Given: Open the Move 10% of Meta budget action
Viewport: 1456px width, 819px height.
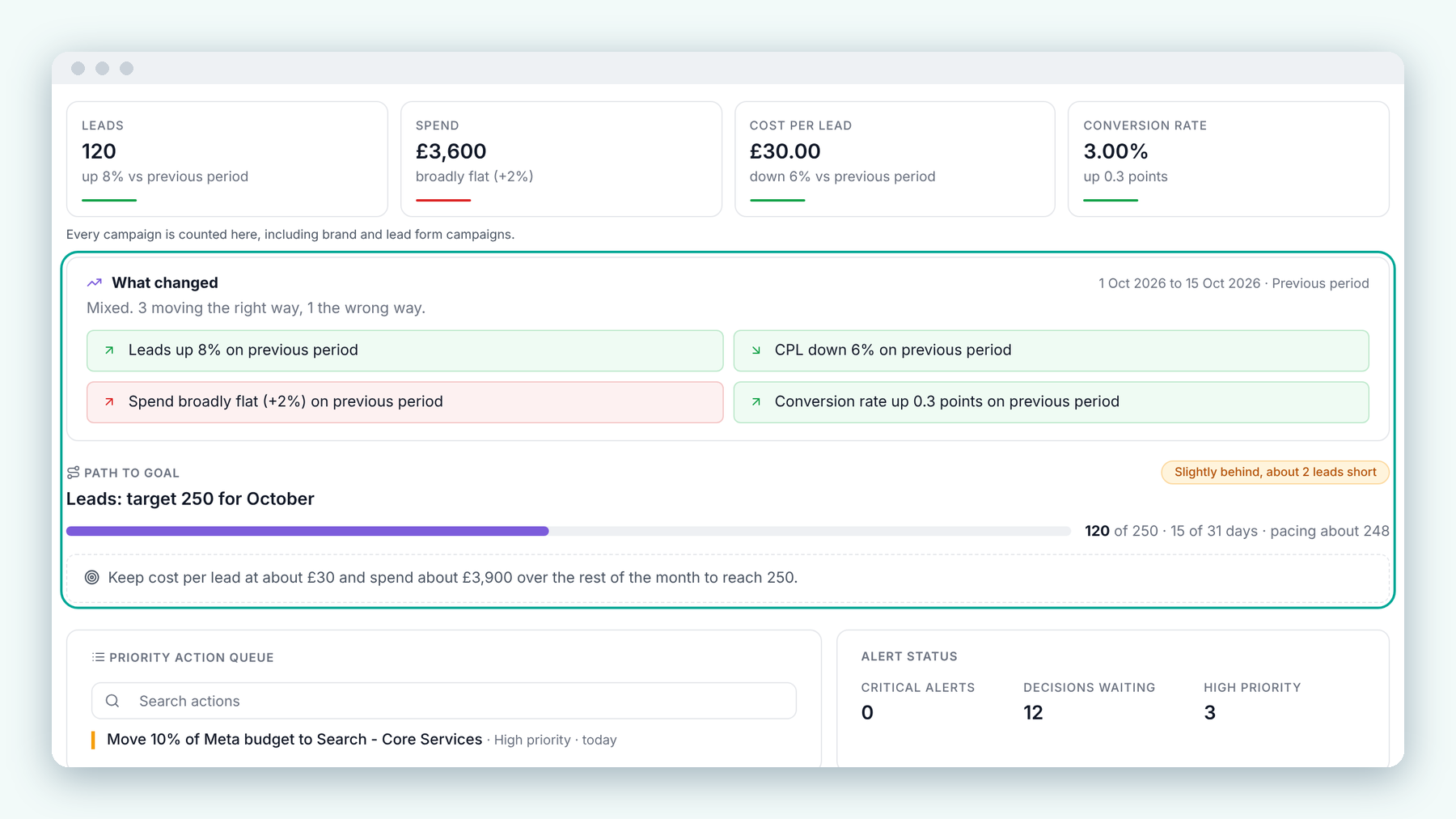Looking at the screenshot, I should 294,740.
